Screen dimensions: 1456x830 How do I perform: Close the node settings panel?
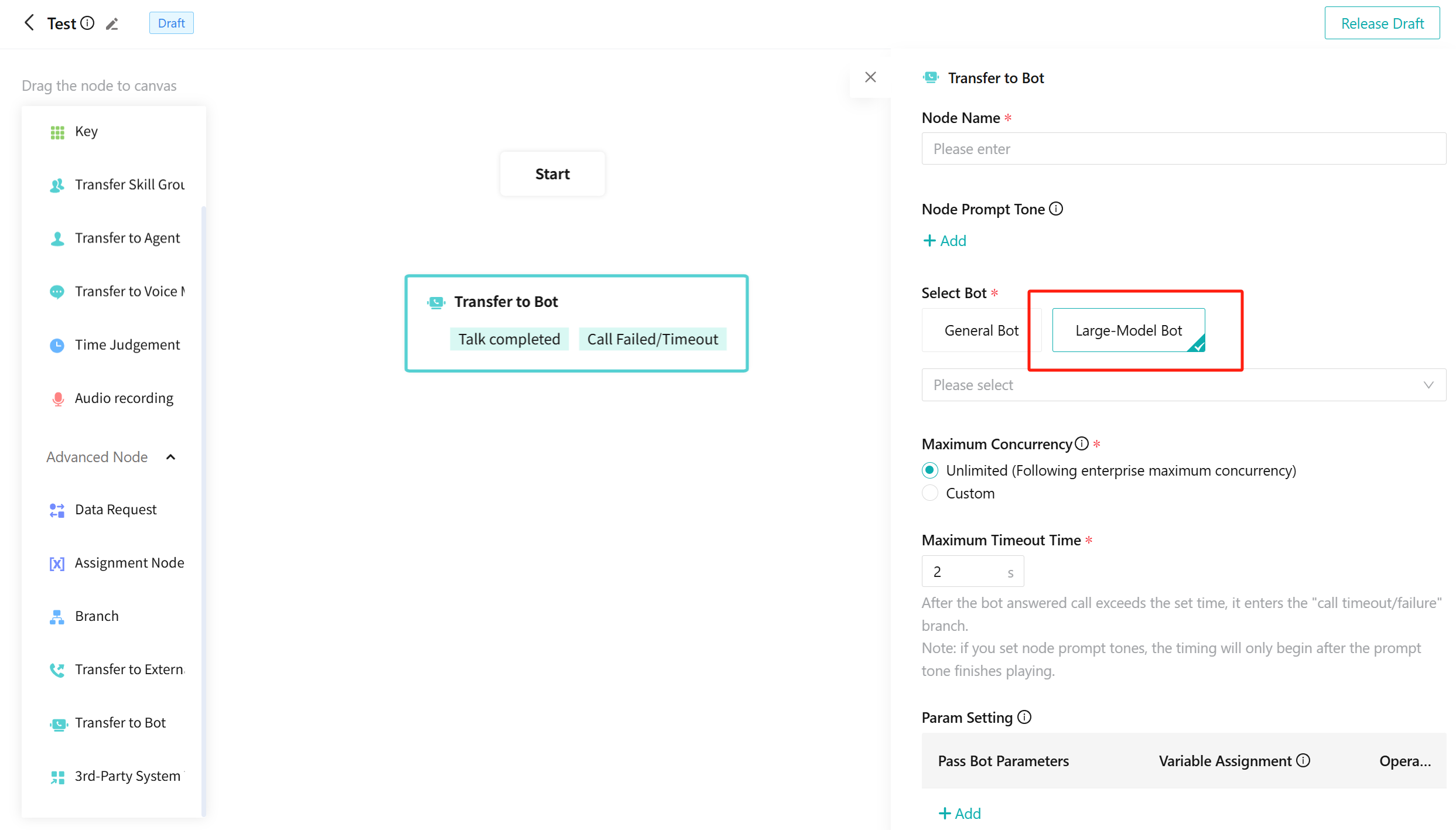(870, 77)
